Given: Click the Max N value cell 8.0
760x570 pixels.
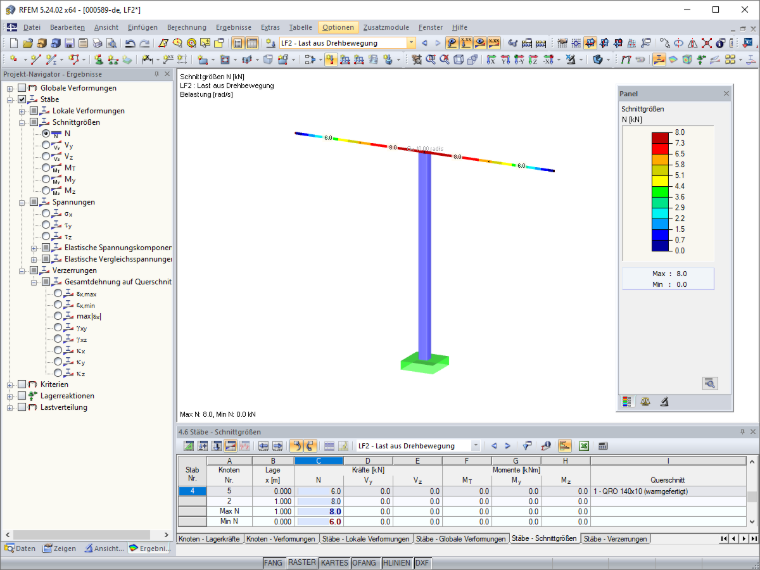Looking at the screenshot, I should pos(319,511).
